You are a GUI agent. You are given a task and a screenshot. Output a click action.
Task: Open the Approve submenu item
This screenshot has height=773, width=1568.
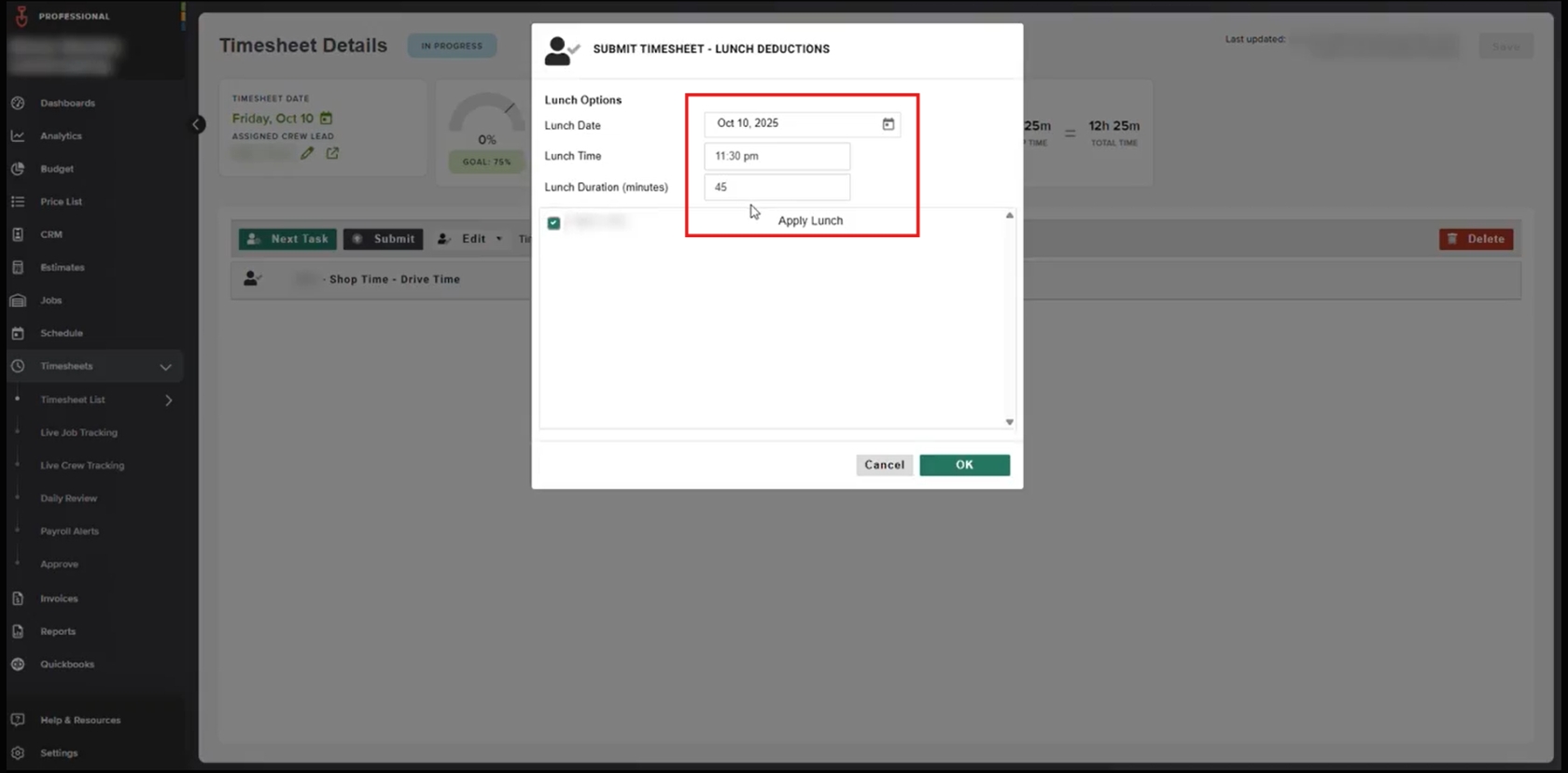(x=59, y=565)
